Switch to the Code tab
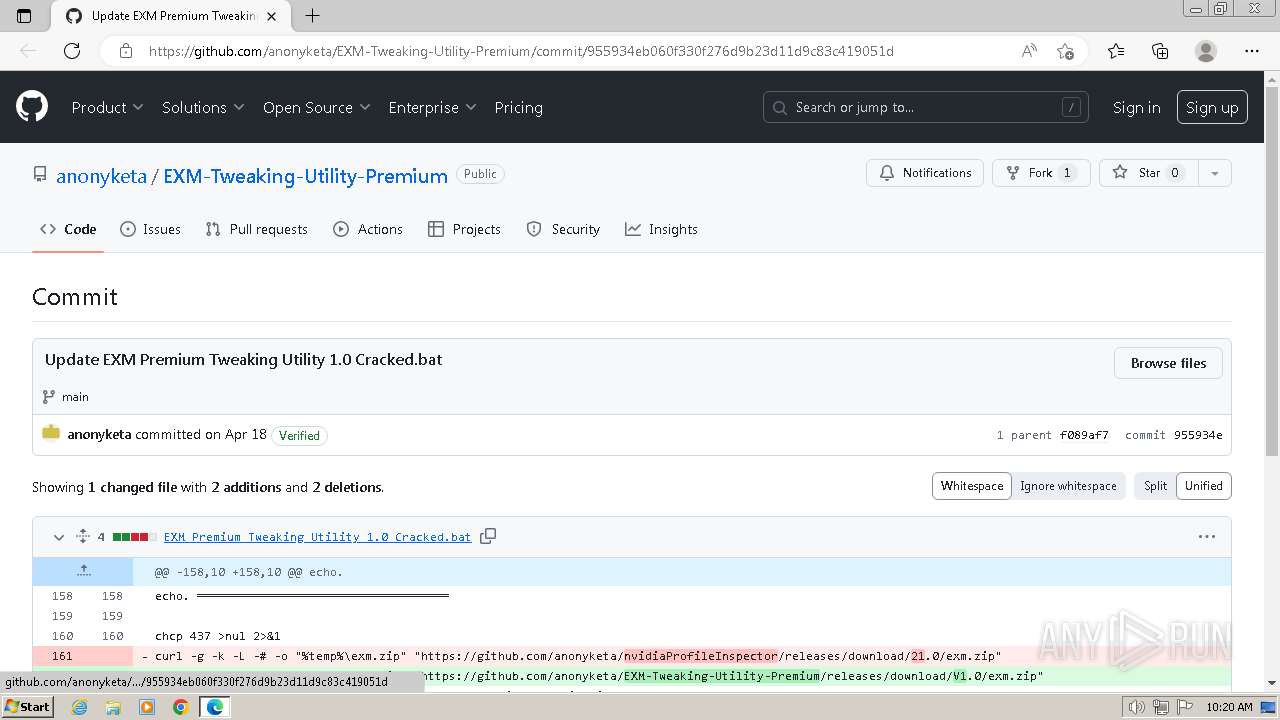The height and width of the screenshot is (720, 1280). pyautogui.click(x=68, y=229)
